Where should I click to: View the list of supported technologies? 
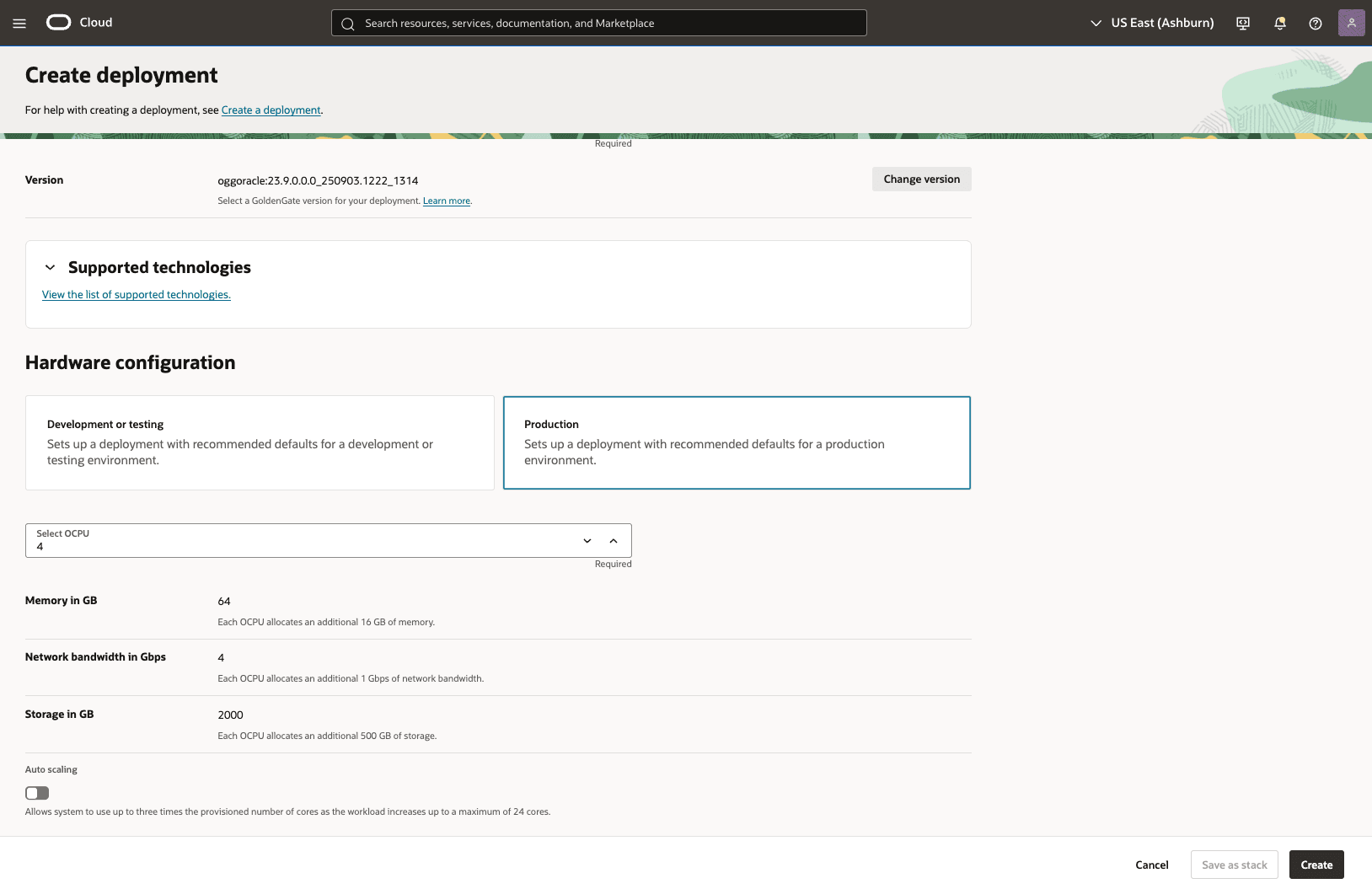[x=137, y=294]
